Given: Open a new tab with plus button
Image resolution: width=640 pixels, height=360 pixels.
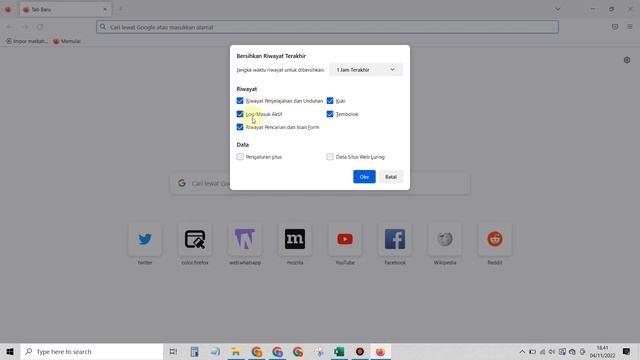Looking at the screenshot, I should point(121,9).
